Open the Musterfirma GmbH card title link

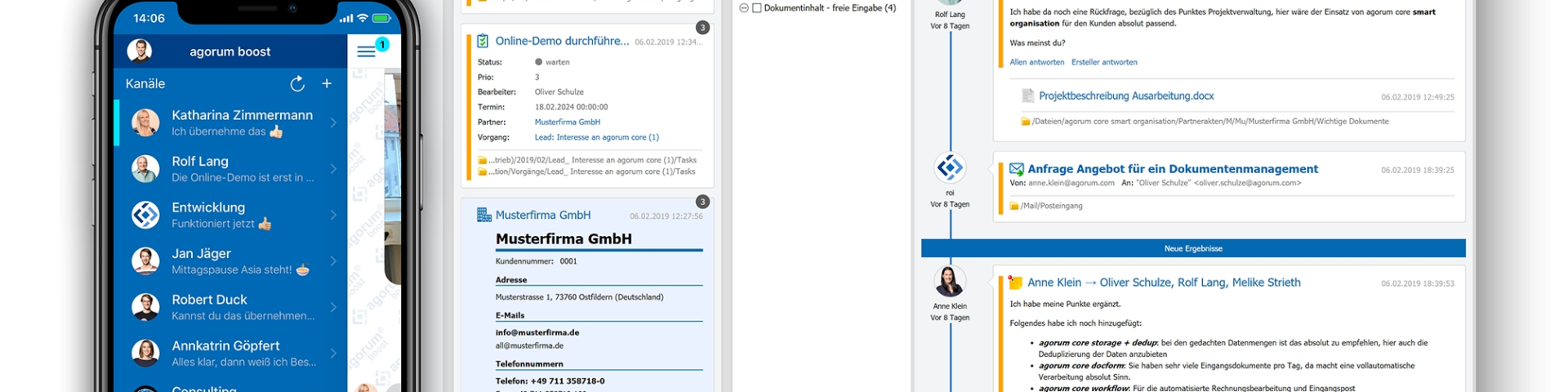pyautogui.click(x=543, y=215)
